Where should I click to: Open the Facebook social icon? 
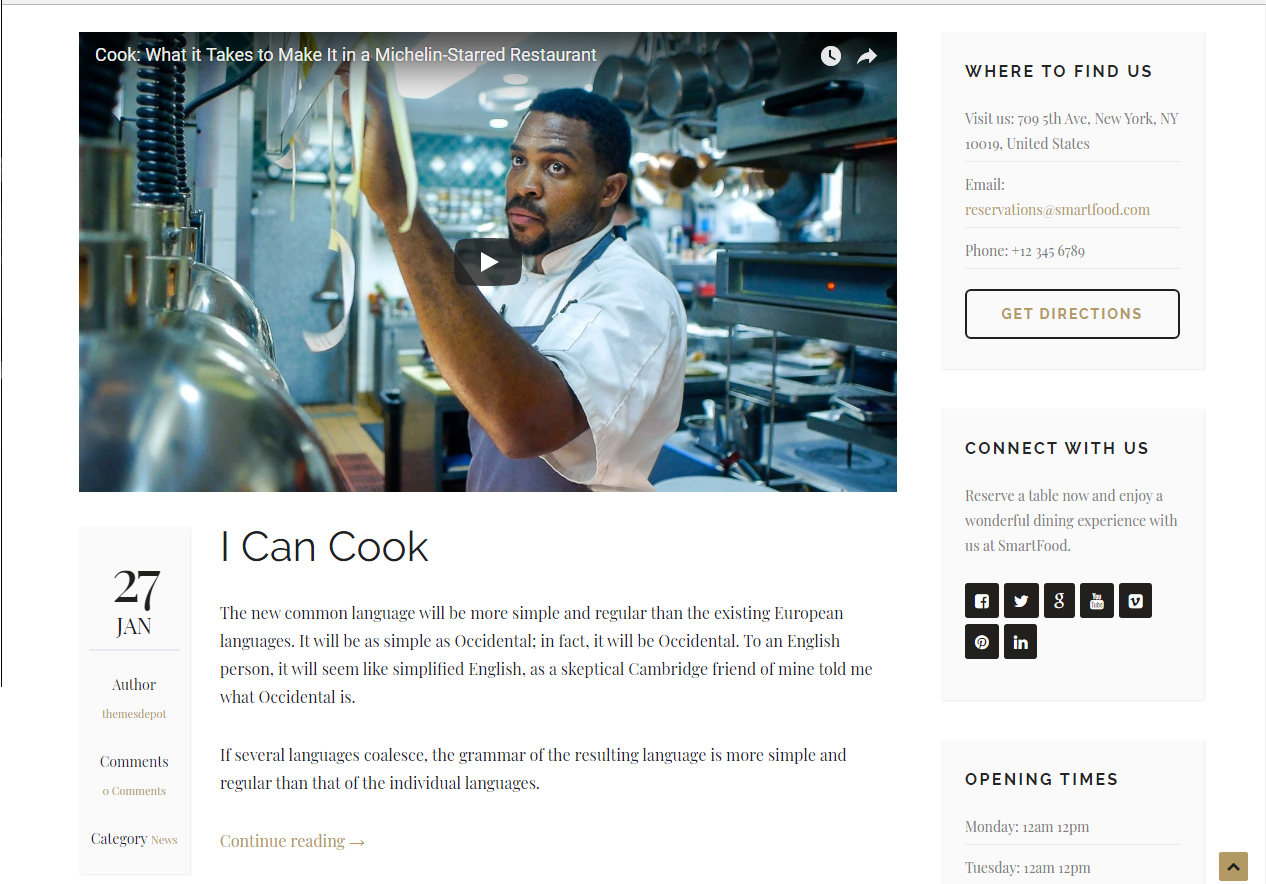point(982,601)
